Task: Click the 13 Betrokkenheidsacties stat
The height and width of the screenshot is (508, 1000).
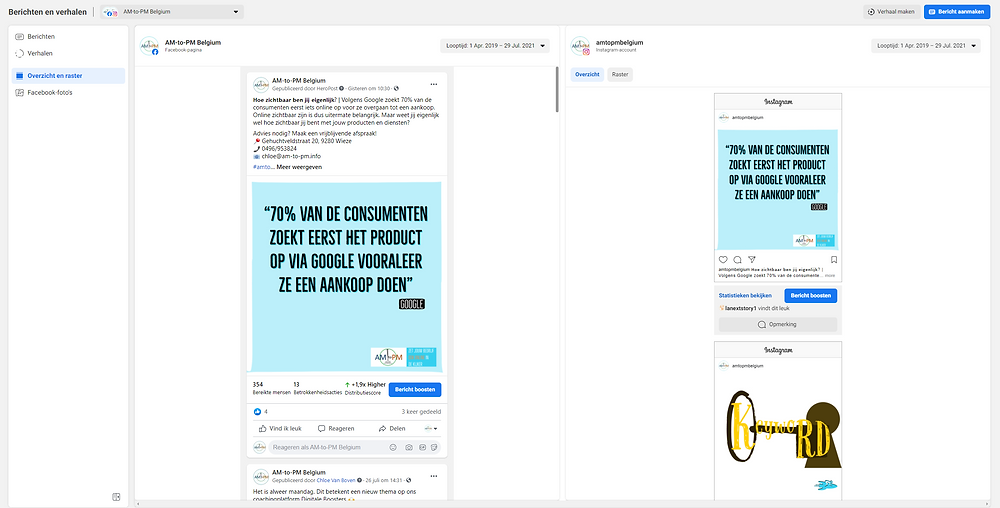Action: click(316, 389)
